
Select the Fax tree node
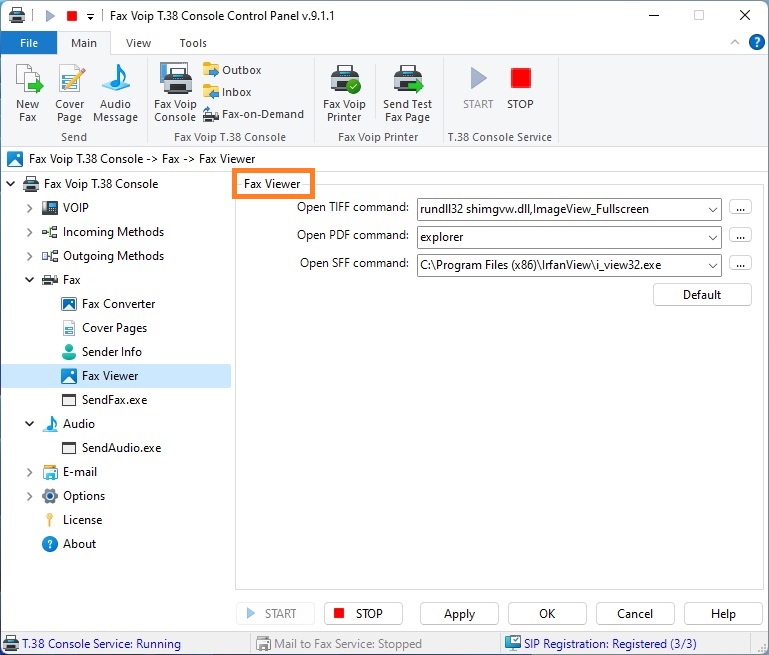coord(61,279)
